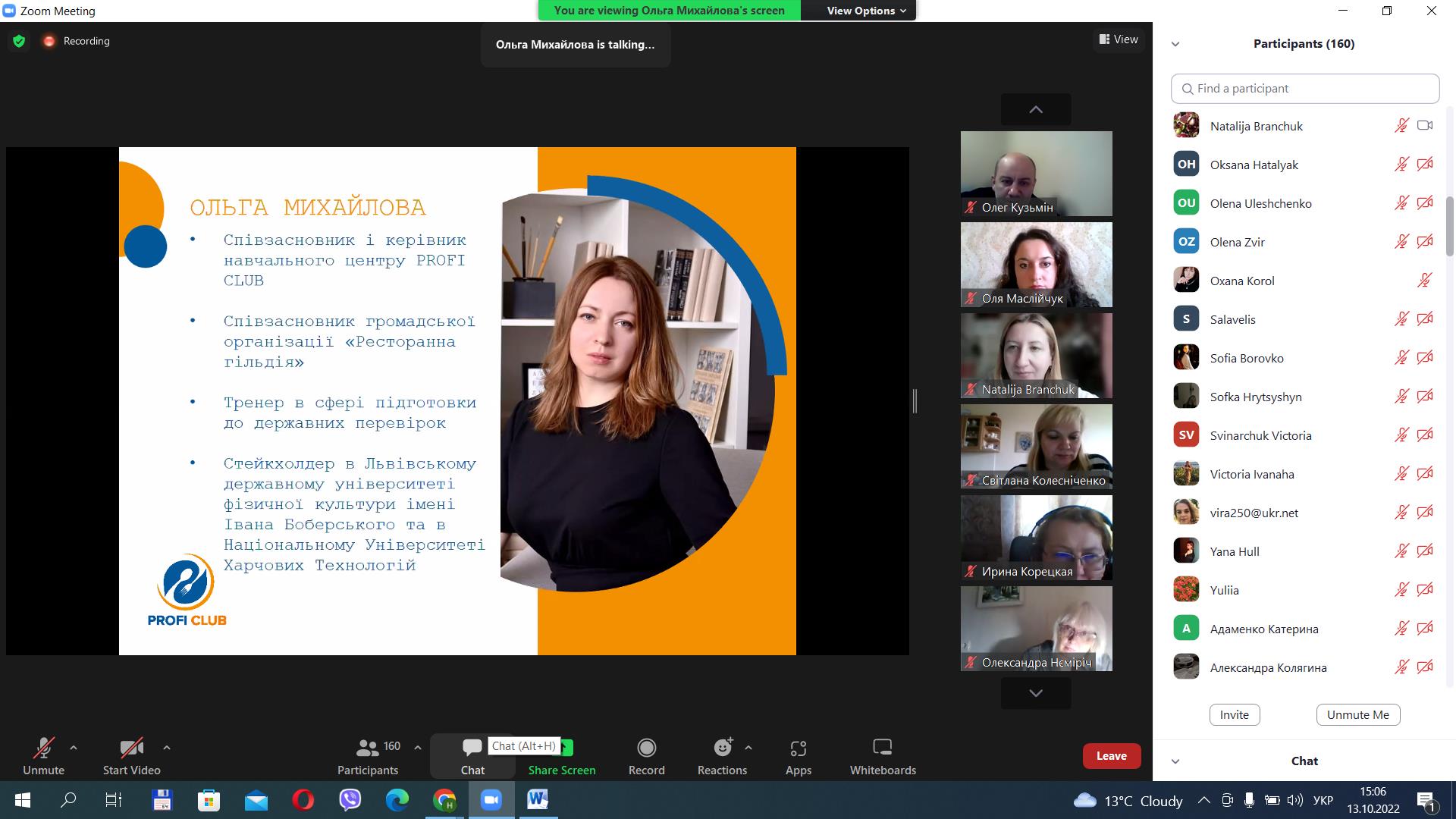Open Viber from the Windows taskbar

click(350, 799)
